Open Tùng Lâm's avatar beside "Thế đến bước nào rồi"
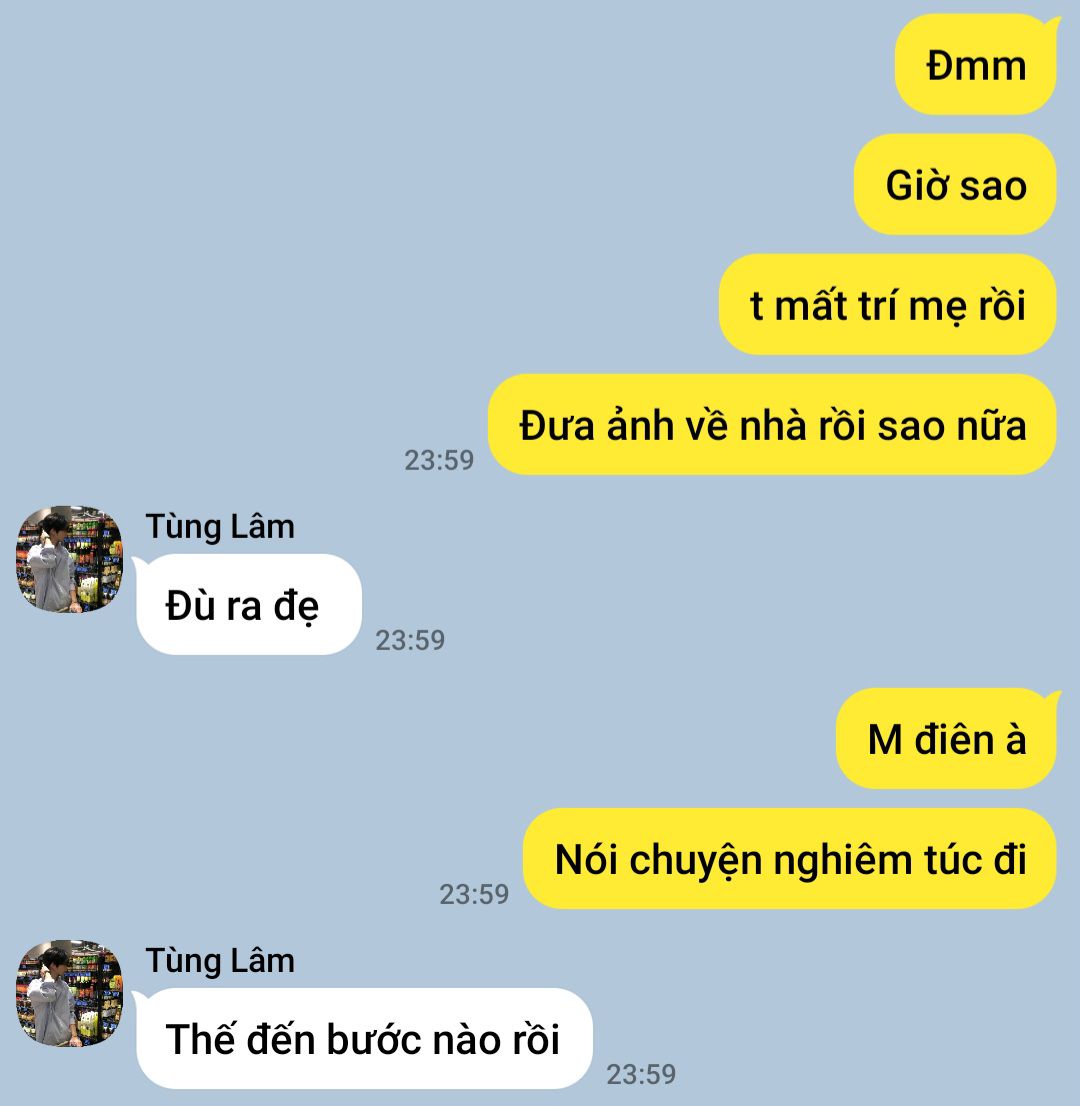Viewport: 1080px width, 1106px height. [69, 992]
